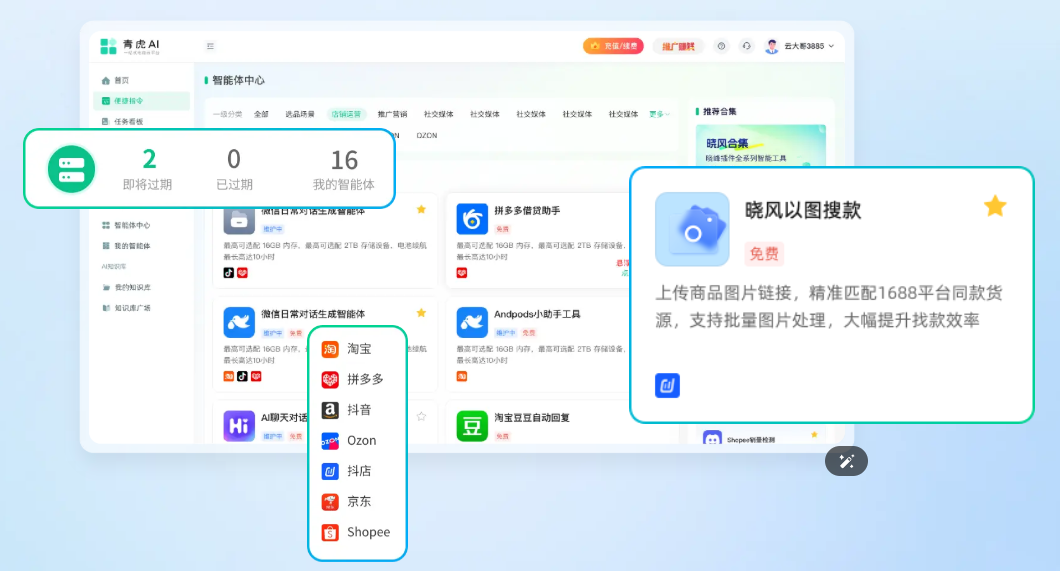Toggle the star on 晓风以图搜款 card
Viewport: 1060px width, 571px height.
coord(994,206)
